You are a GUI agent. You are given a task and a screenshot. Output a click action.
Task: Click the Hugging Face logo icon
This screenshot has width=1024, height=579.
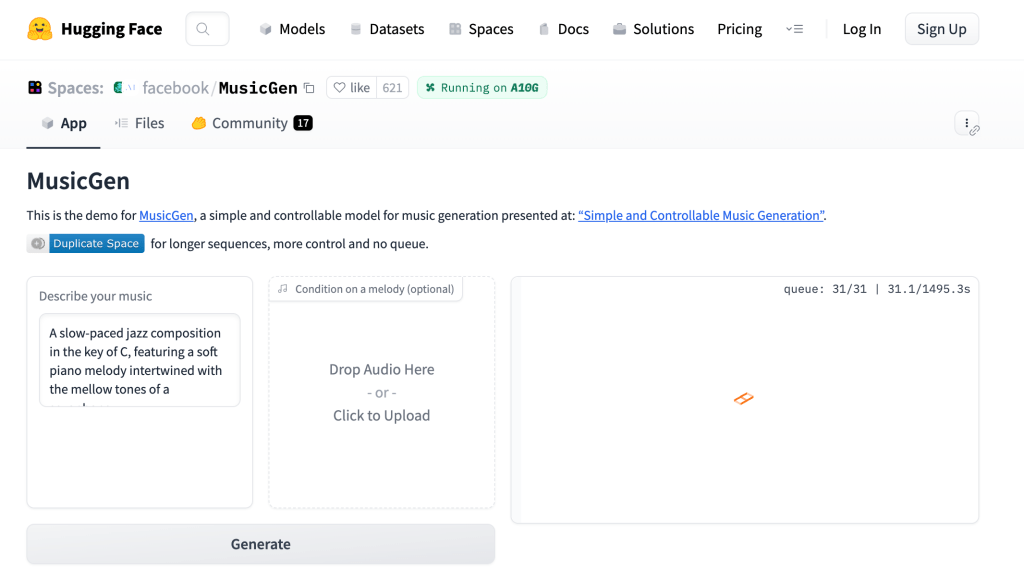40,29
